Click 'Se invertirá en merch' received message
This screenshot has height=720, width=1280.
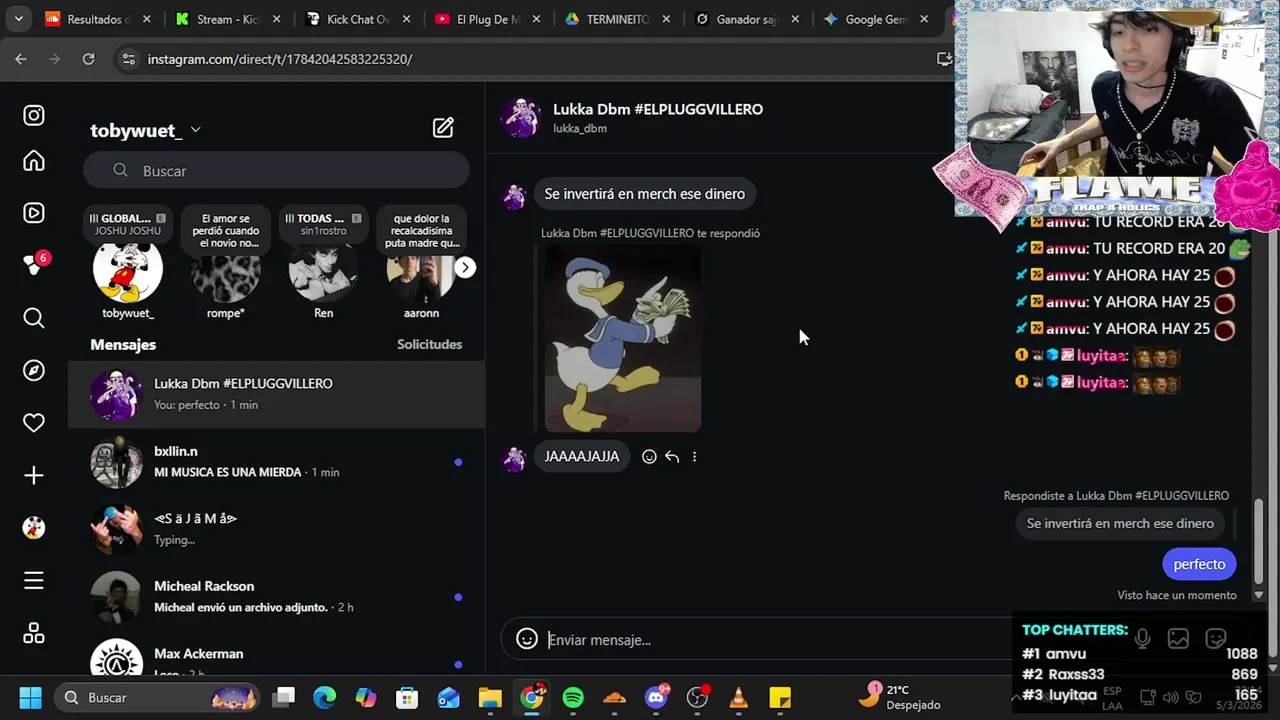(x=645, y=194)
